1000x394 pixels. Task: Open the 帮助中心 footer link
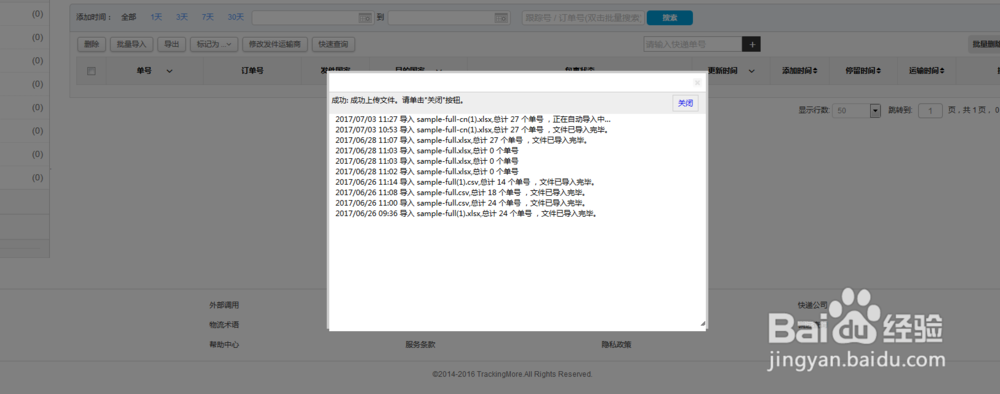(224, 344)
